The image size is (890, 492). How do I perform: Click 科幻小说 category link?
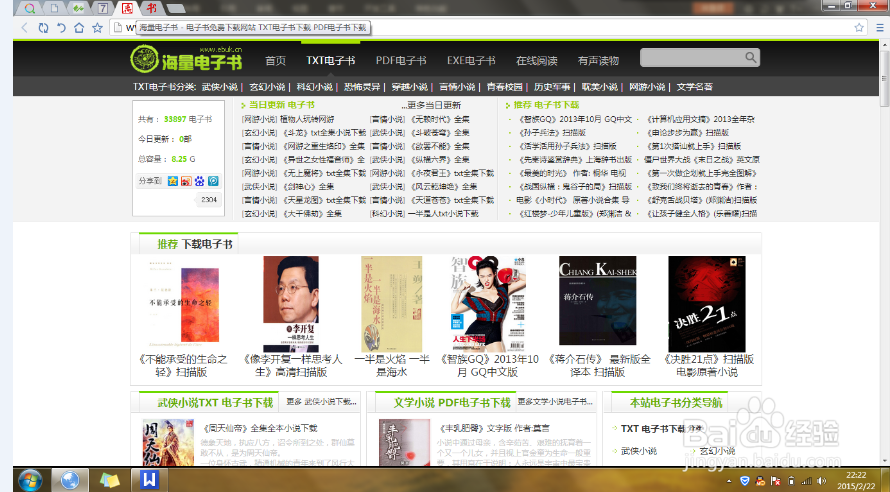tap(314, 87)
